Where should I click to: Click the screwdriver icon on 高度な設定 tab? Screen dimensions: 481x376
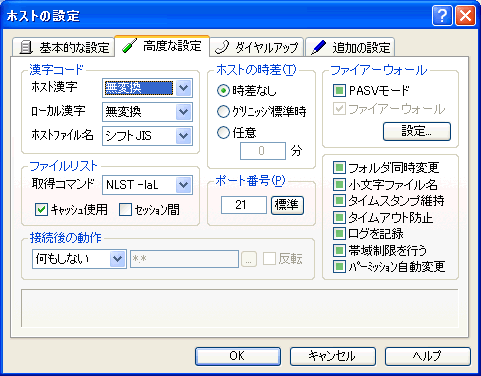click(129, 46)
